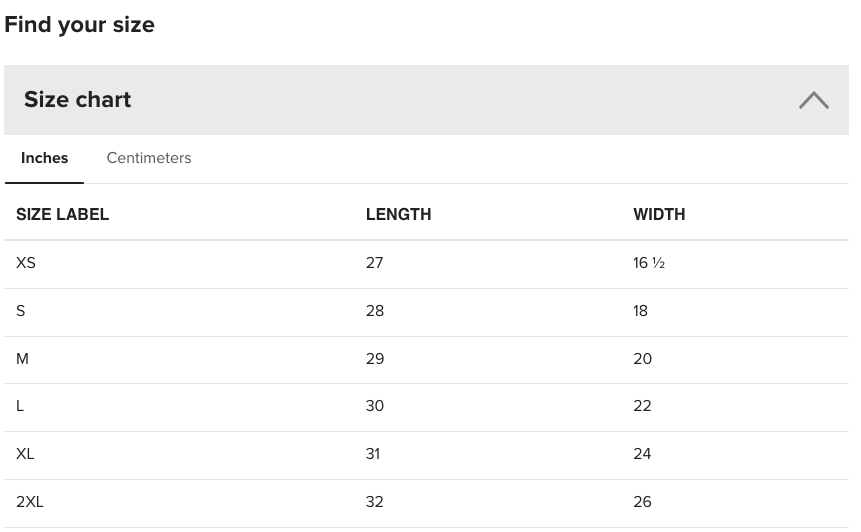This screenshot has height=532, width=861.
Task: Select the 2XL size row label
Action: coord(30,502)
